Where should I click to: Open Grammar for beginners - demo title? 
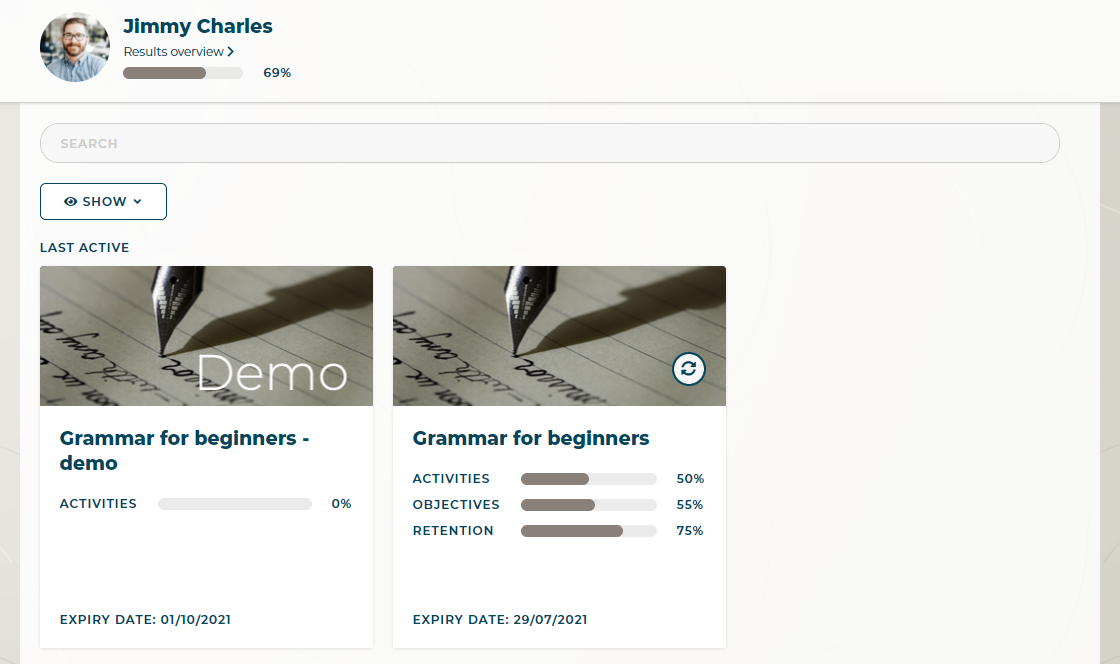coord(178,450)
